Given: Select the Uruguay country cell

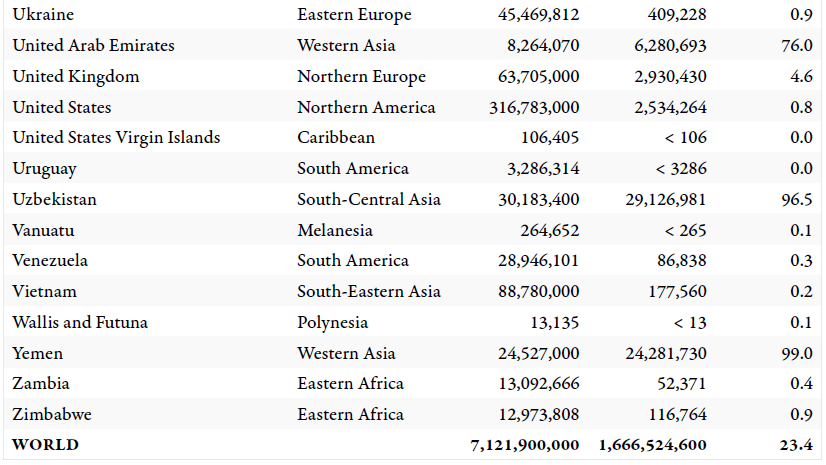Looking at the screenshot, I should [x=44, y=169].
